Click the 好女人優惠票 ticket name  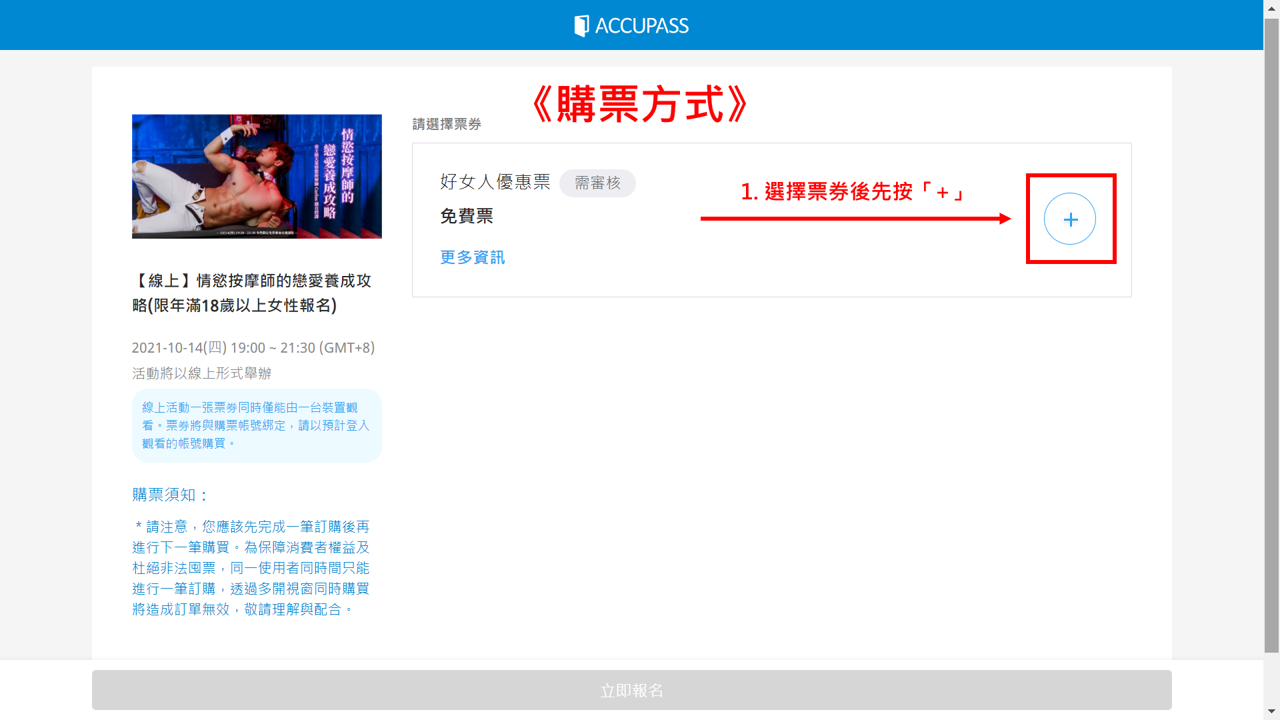tap(495, 182)
